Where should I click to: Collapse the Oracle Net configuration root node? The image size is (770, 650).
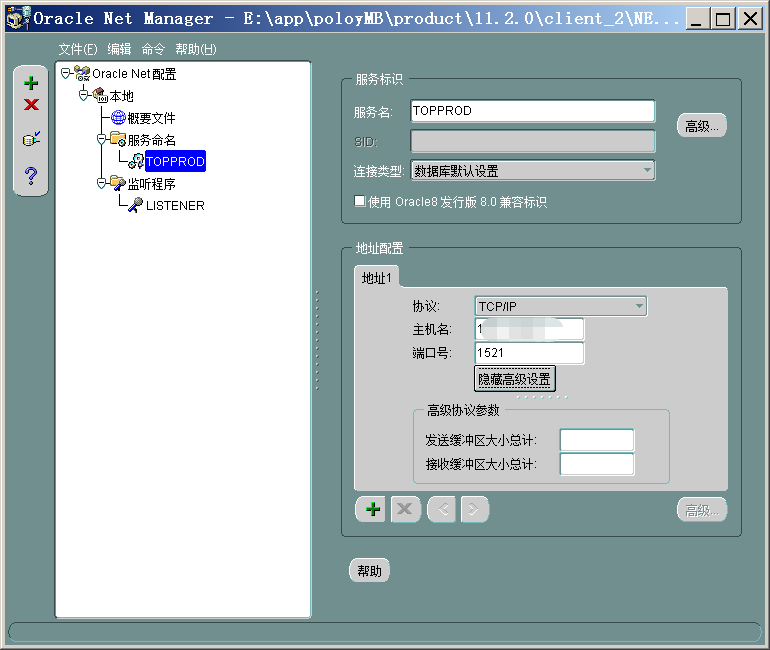tap(66, 74)
